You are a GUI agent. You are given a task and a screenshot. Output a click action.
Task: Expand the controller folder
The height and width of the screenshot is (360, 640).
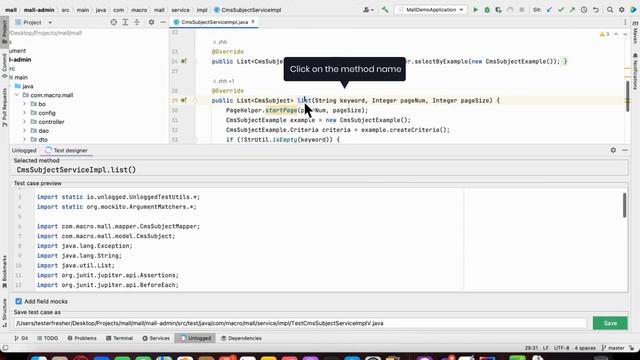[24, 122]
